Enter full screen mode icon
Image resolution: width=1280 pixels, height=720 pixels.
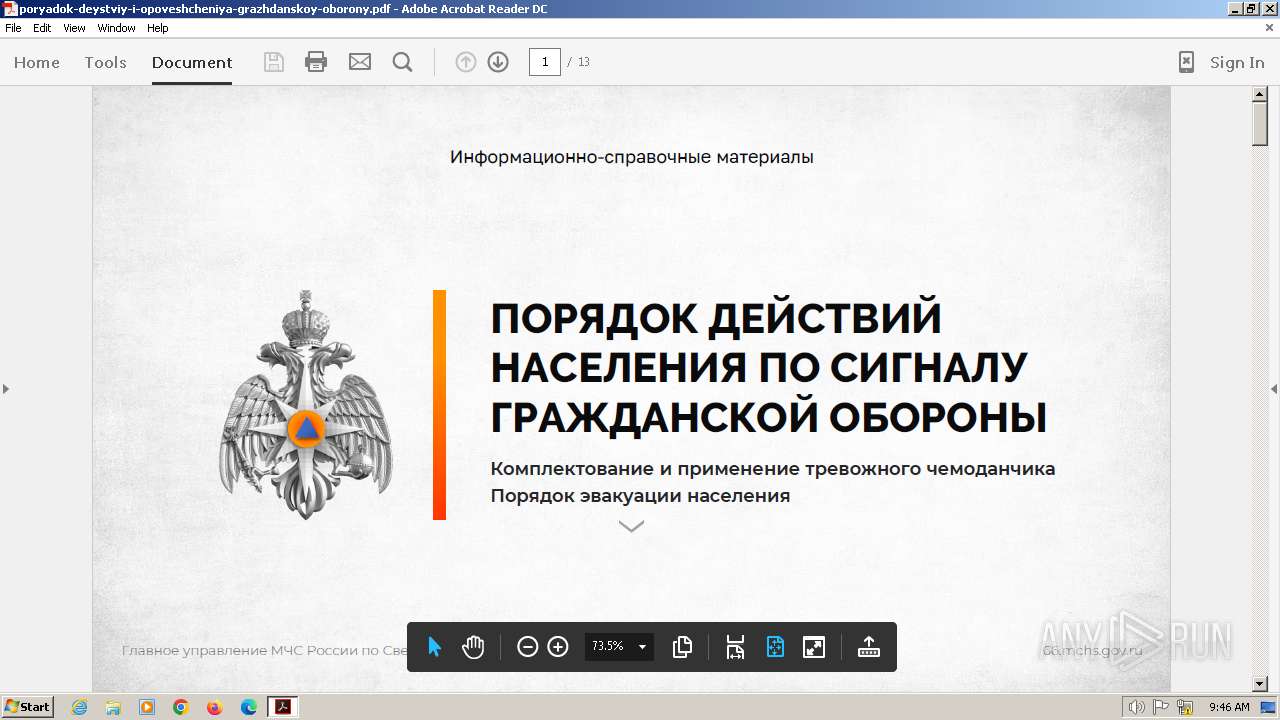tap(814, 647)
